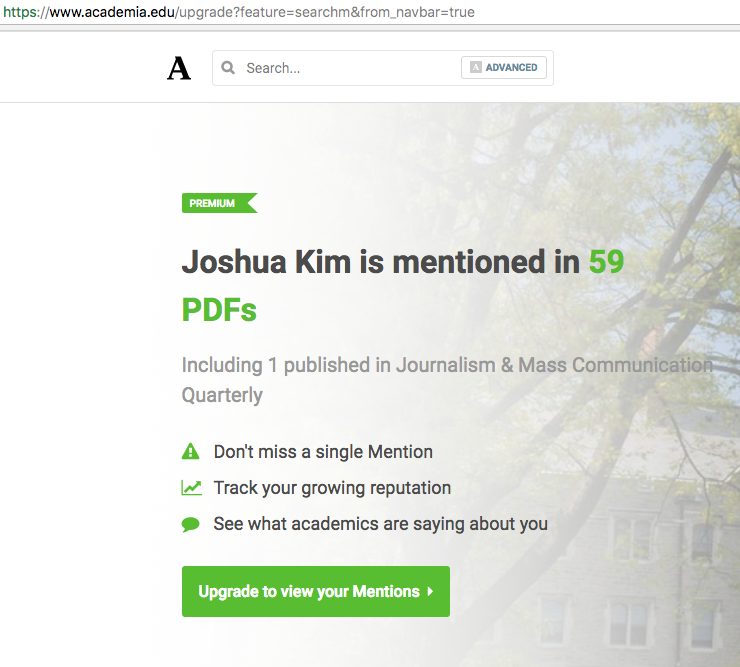Click the arrow on the Upgrade button

pos(430,591)
